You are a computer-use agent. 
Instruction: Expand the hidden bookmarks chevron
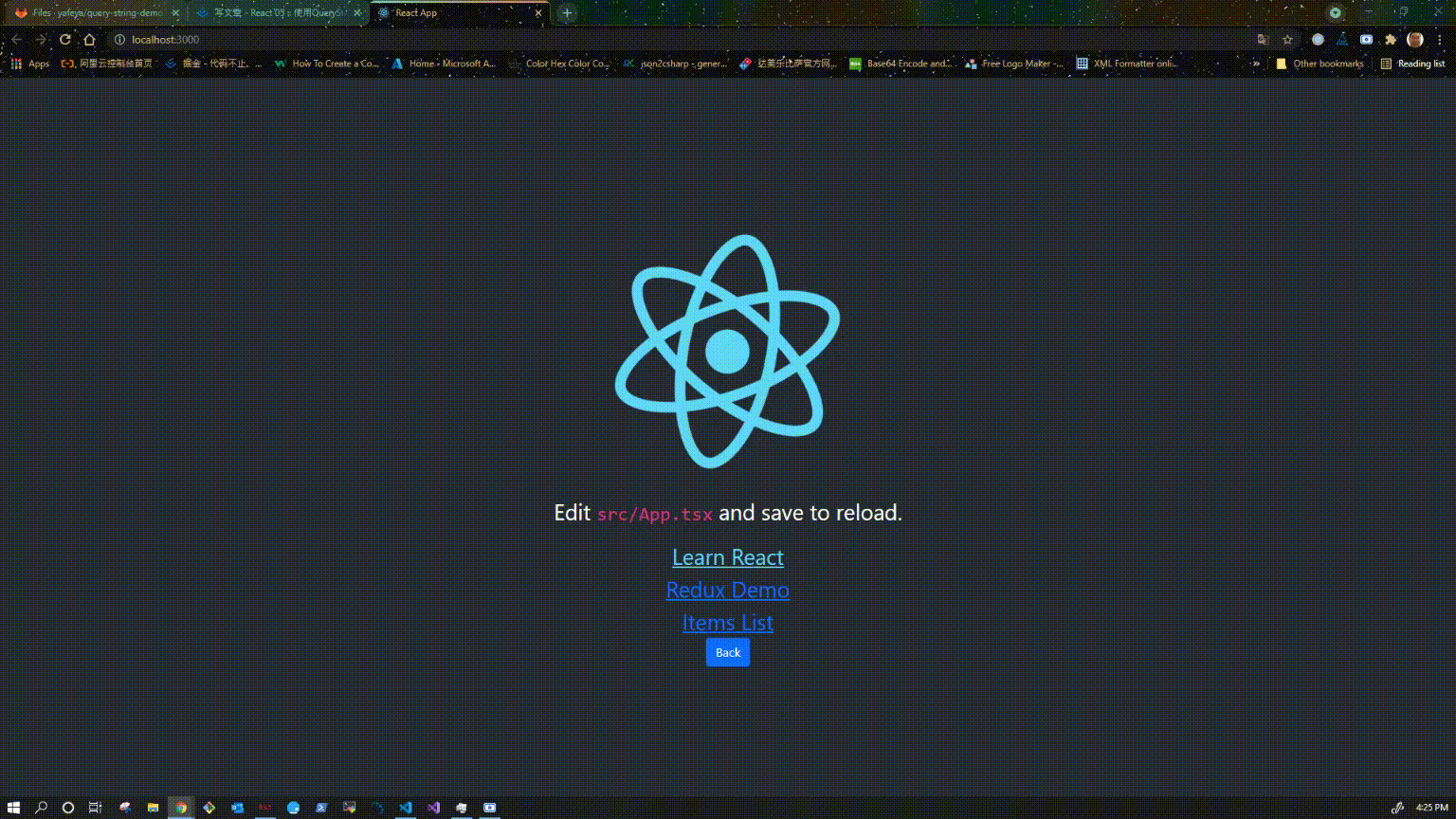tap(1256, 64)
